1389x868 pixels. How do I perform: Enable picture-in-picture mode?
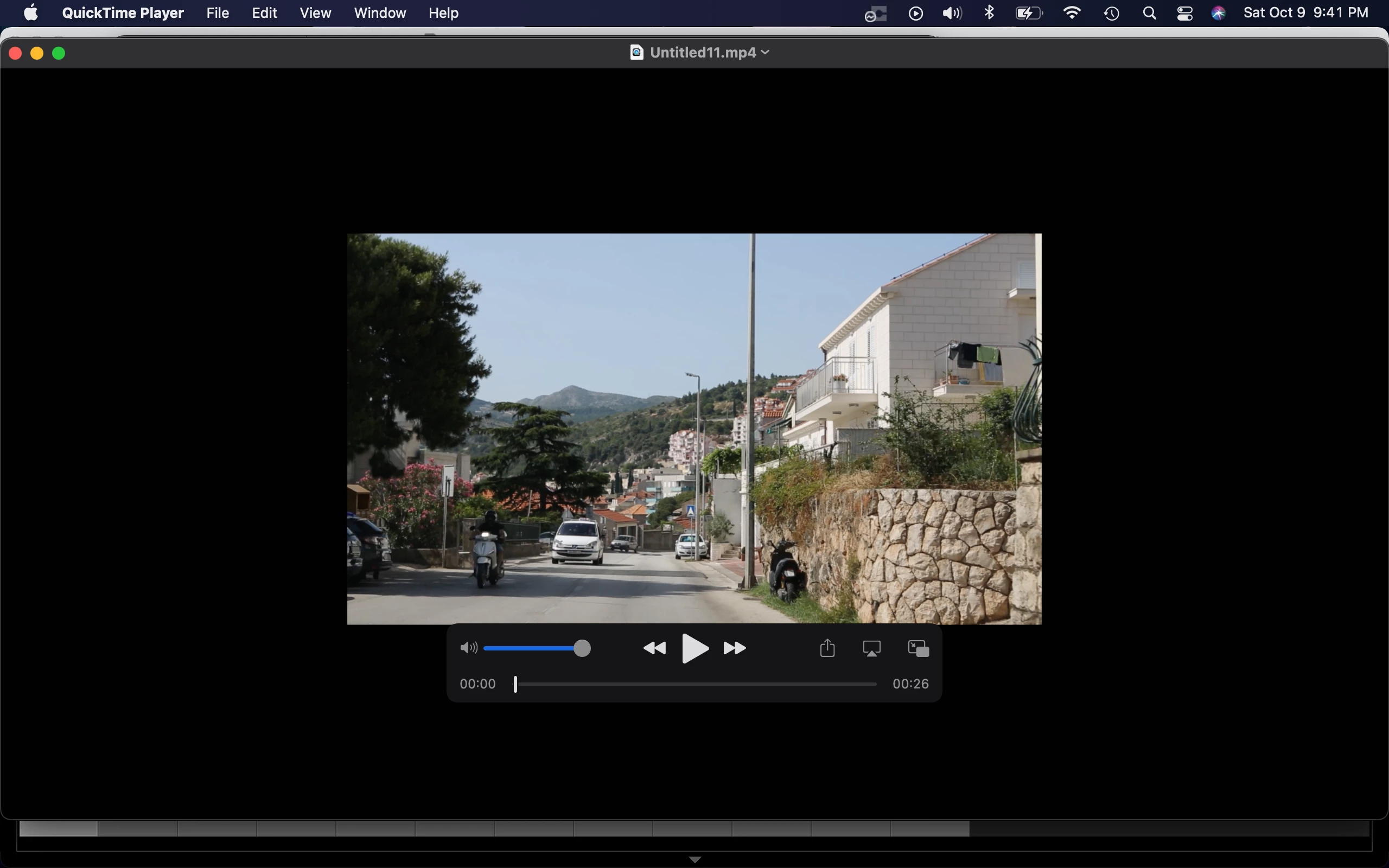pyautogui.click(x=919, y=649)
